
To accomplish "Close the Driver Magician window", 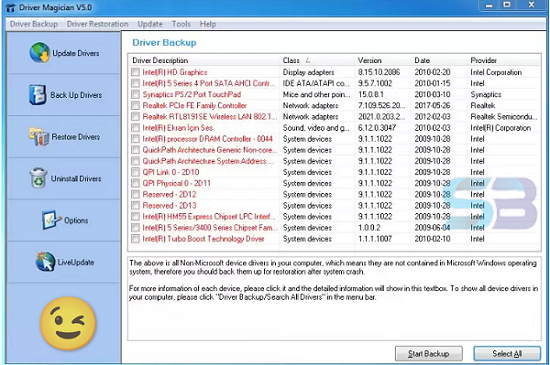I will [531, 5].
